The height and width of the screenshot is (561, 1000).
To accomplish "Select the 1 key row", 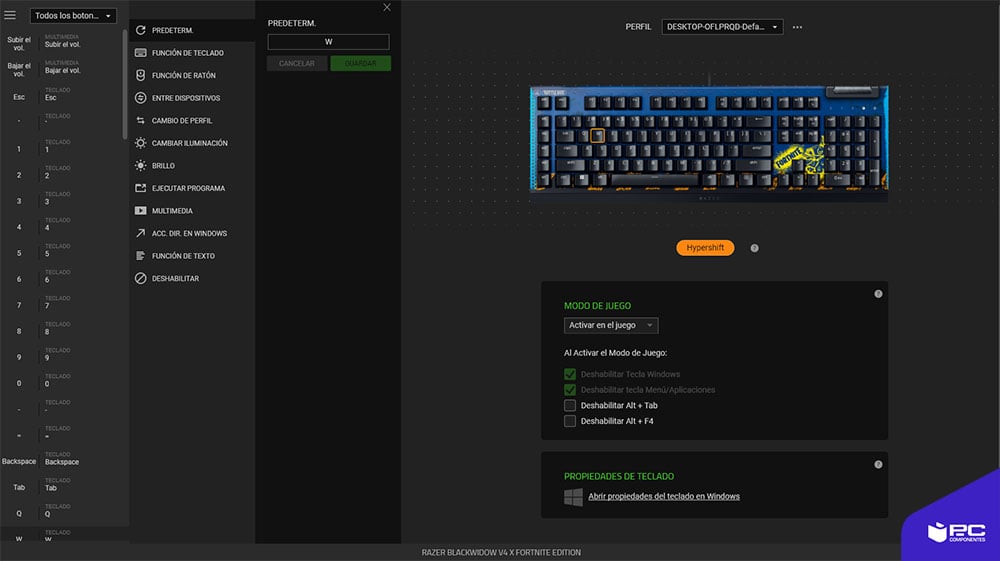I will pos(61,148).
